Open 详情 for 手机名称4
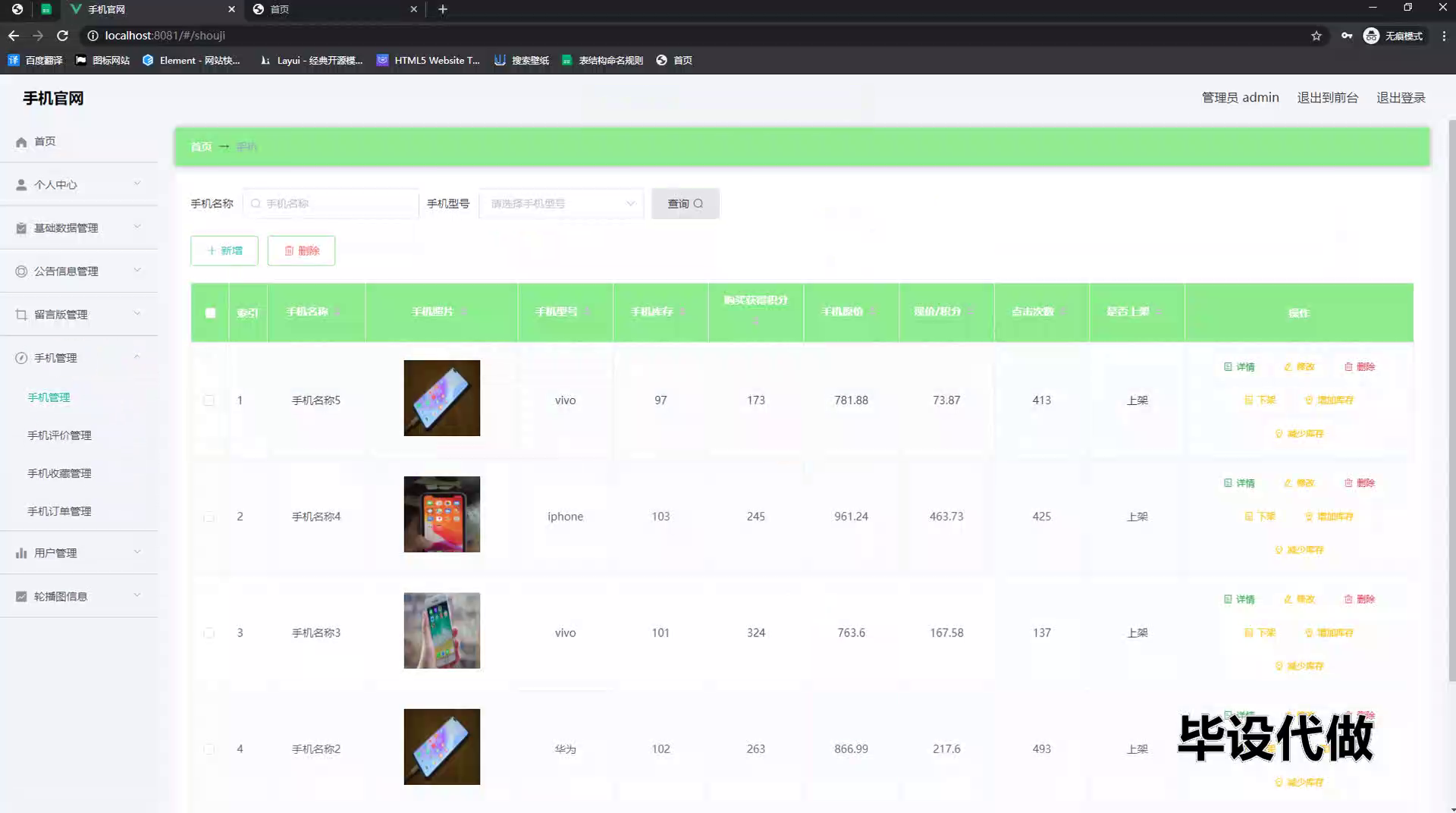 coord(1239,482)
